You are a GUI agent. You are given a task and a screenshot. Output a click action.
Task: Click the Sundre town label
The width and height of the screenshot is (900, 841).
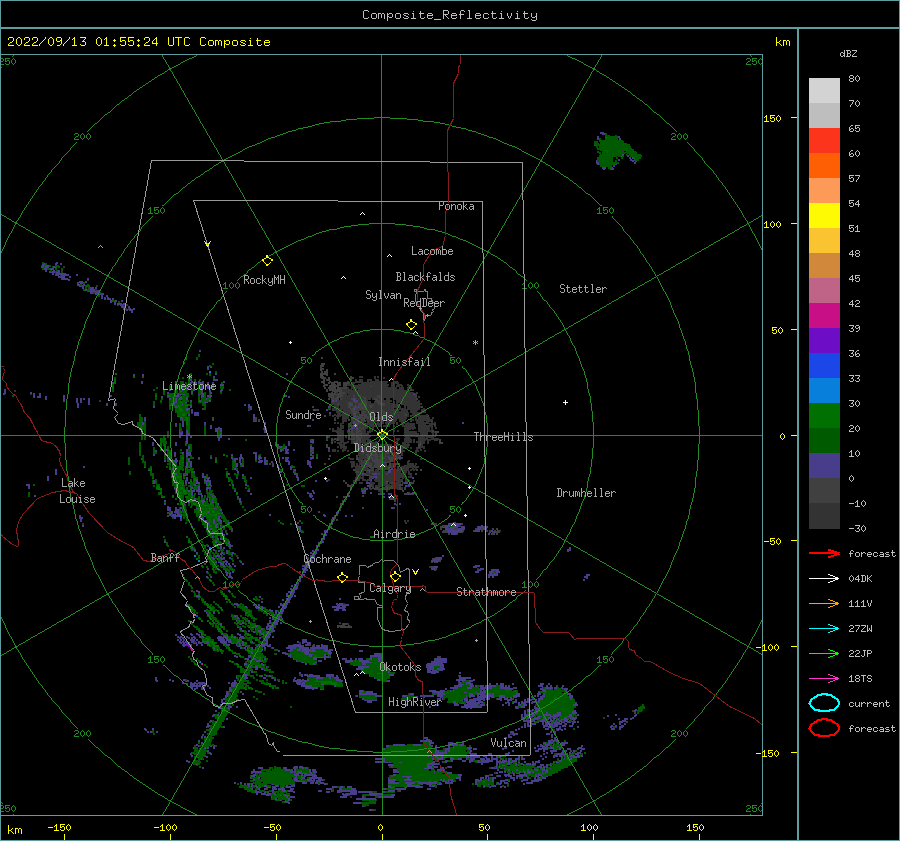(x=303, y=414)
